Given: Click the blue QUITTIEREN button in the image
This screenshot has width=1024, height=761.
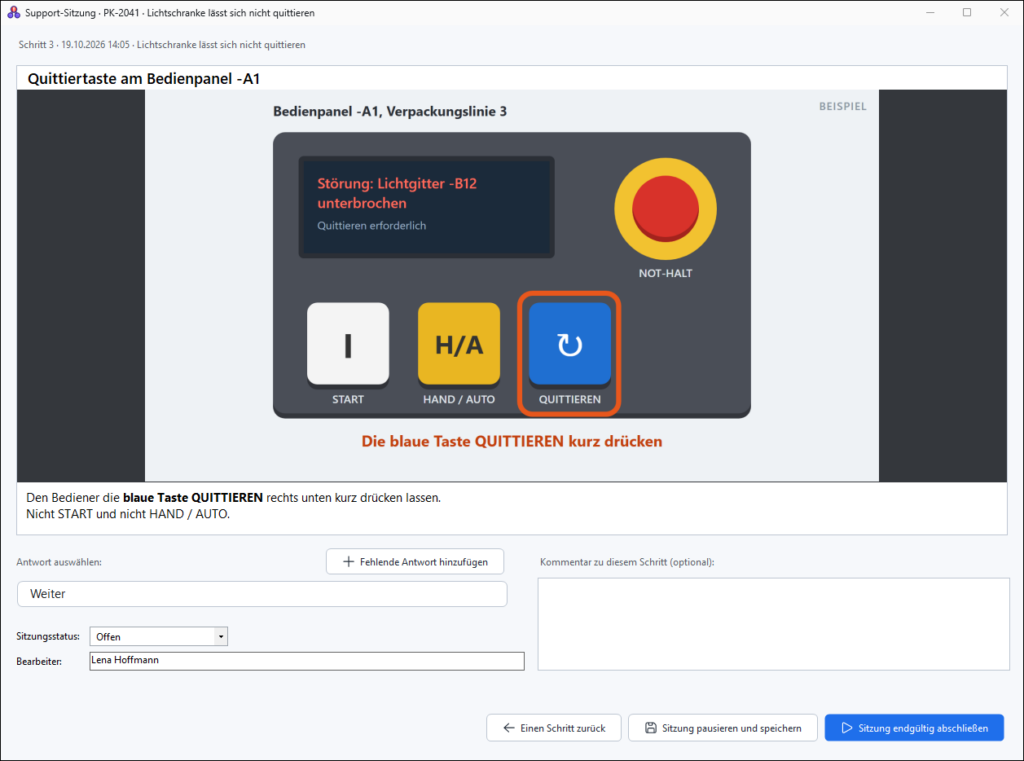Looking at the screenshot, I should coord(569,344).
